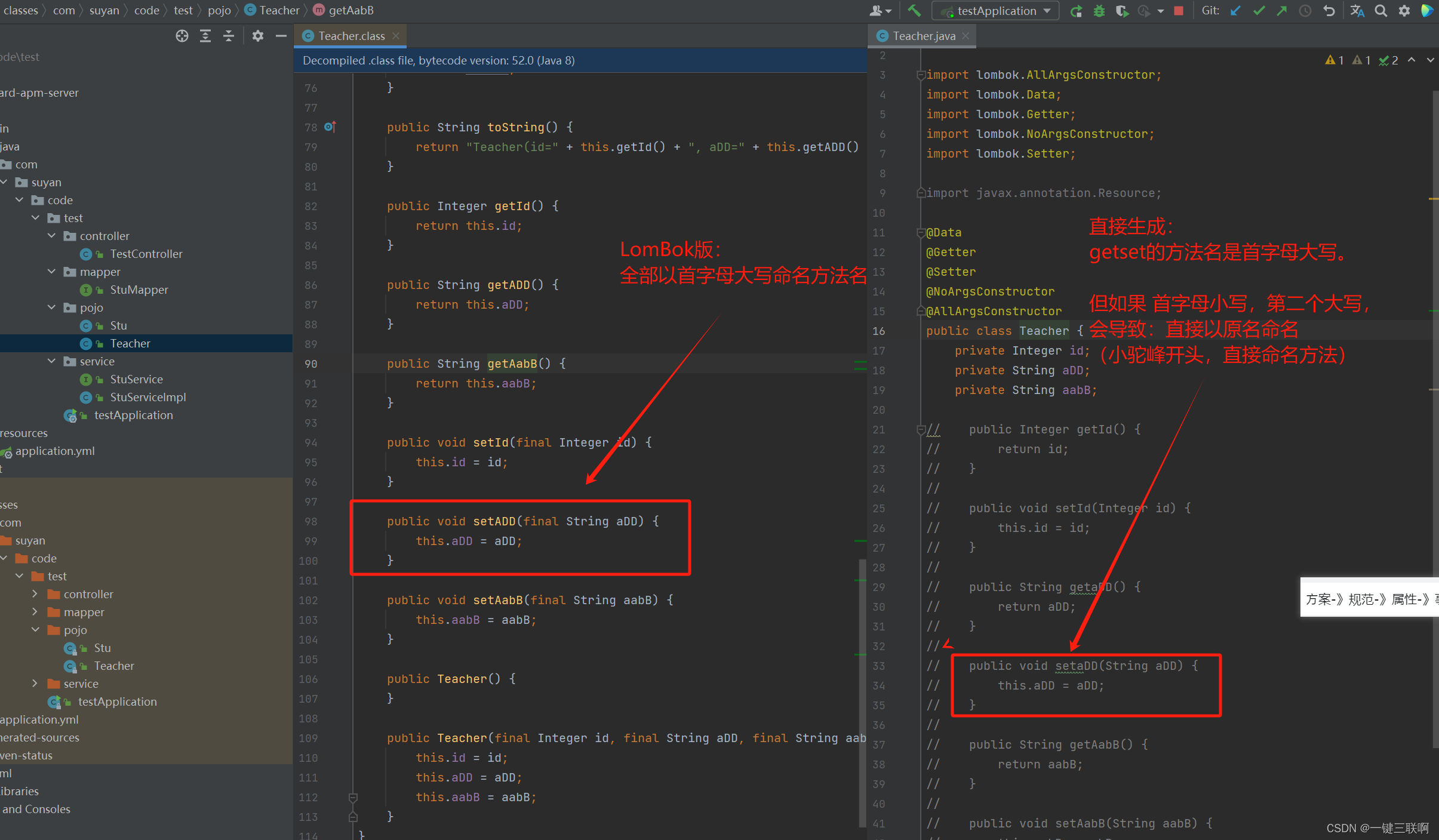This screenshot has height=840, width=1439.
Task: Commit changes with the Git checkmark icon
Action: [1259, 11]
